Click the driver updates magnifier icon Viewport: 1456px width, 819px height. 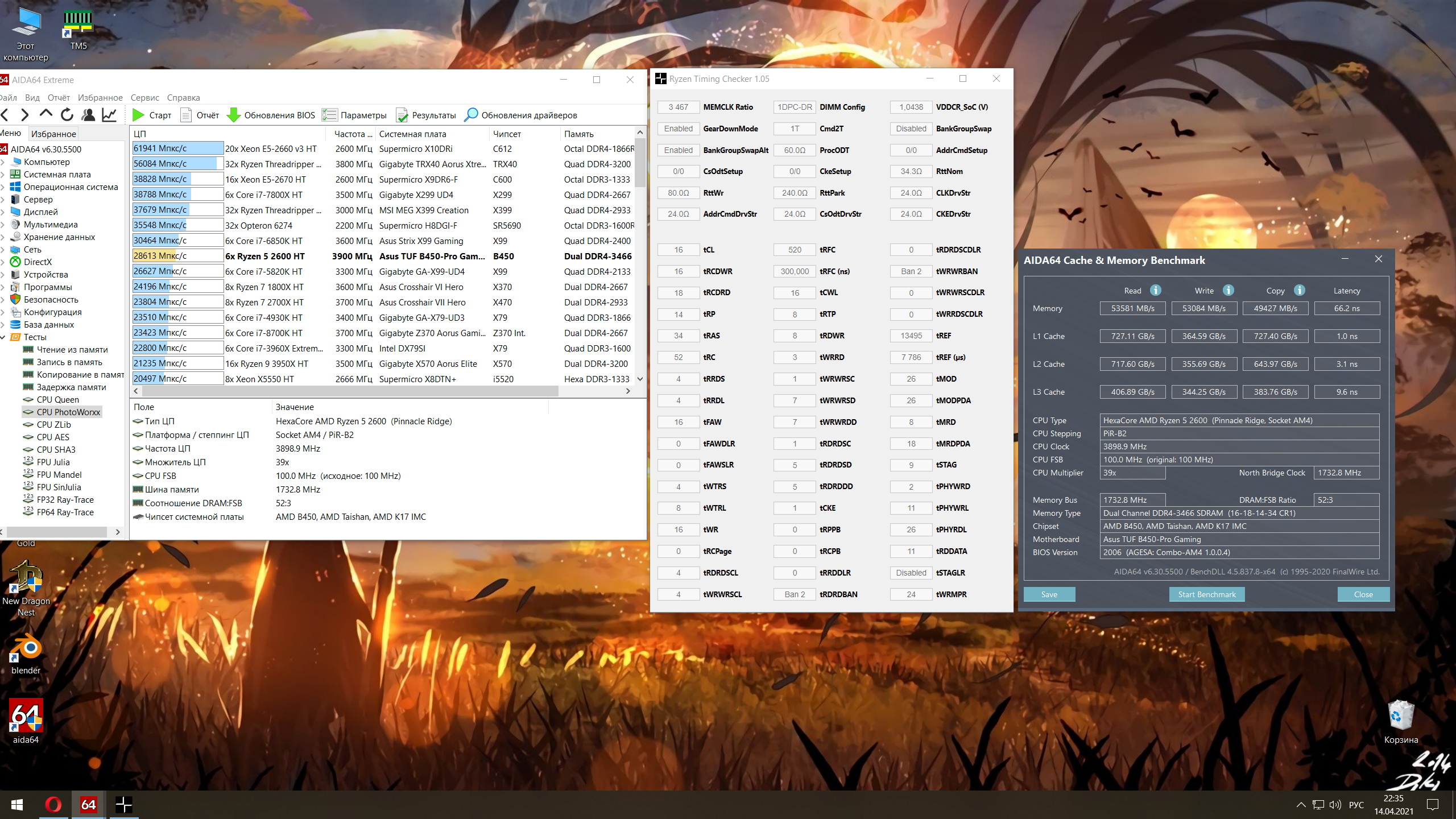[x=471, y=115]
